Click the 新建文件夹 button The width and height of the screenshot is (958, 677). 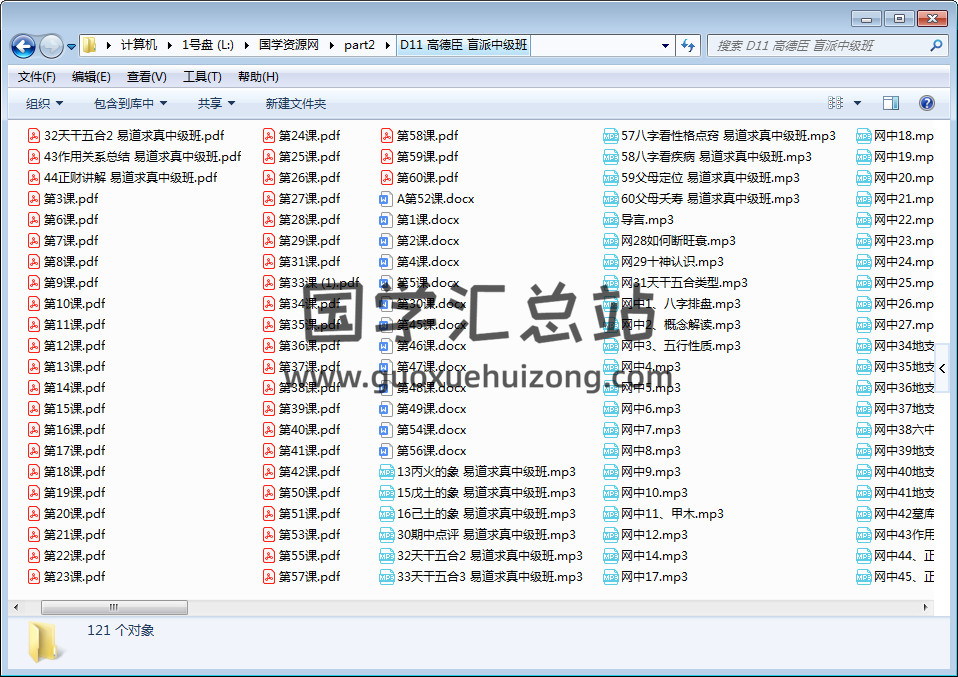[296, 104]
